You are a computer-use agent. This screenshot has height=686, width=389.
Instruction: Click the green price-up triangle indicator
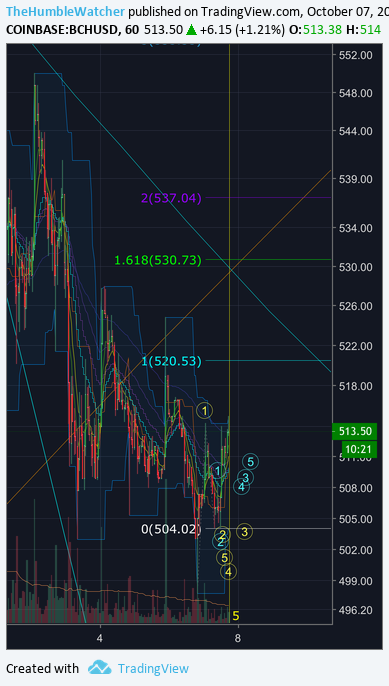[x=191, y=30]
